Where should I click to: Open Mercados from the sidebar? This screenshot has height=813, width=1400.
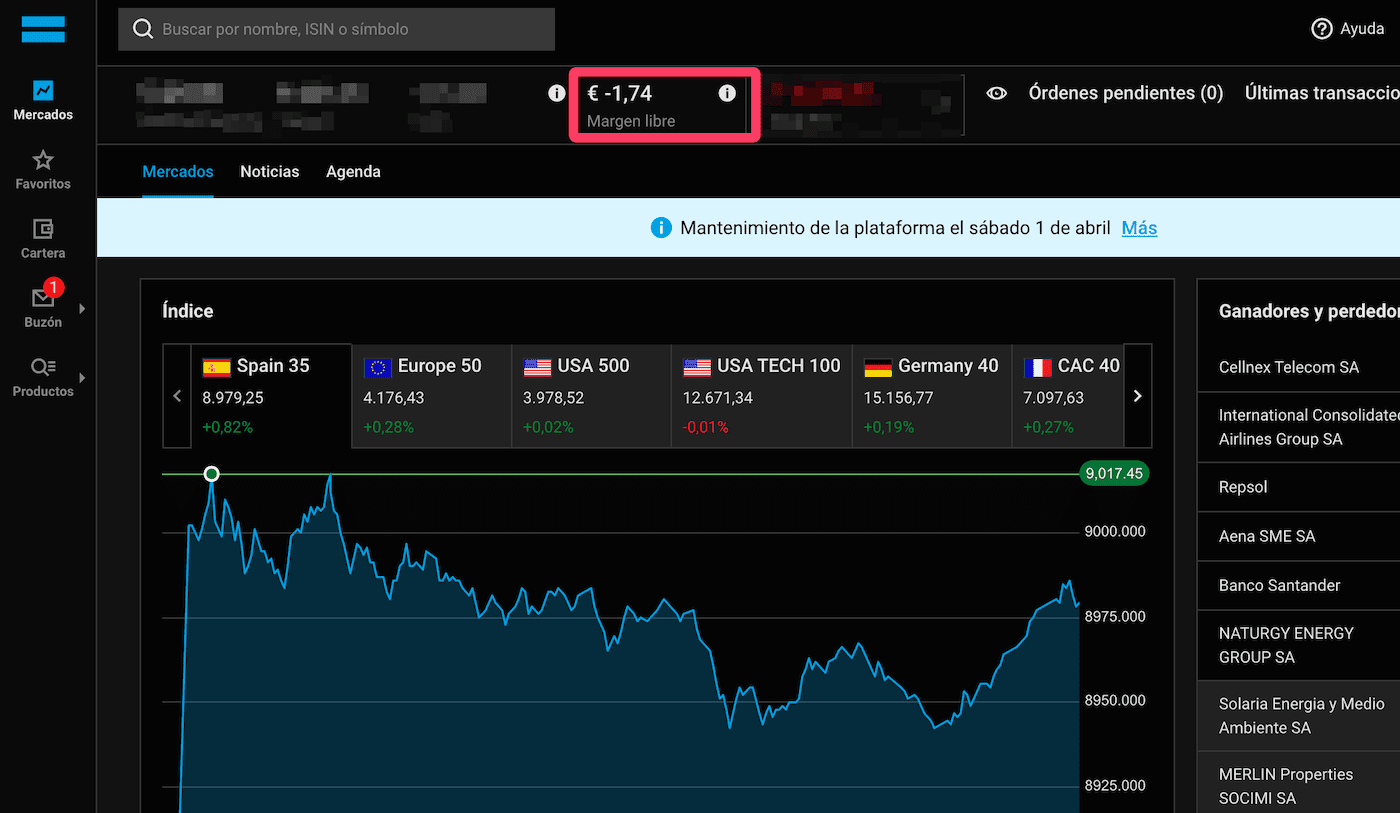tap(43, 101)
